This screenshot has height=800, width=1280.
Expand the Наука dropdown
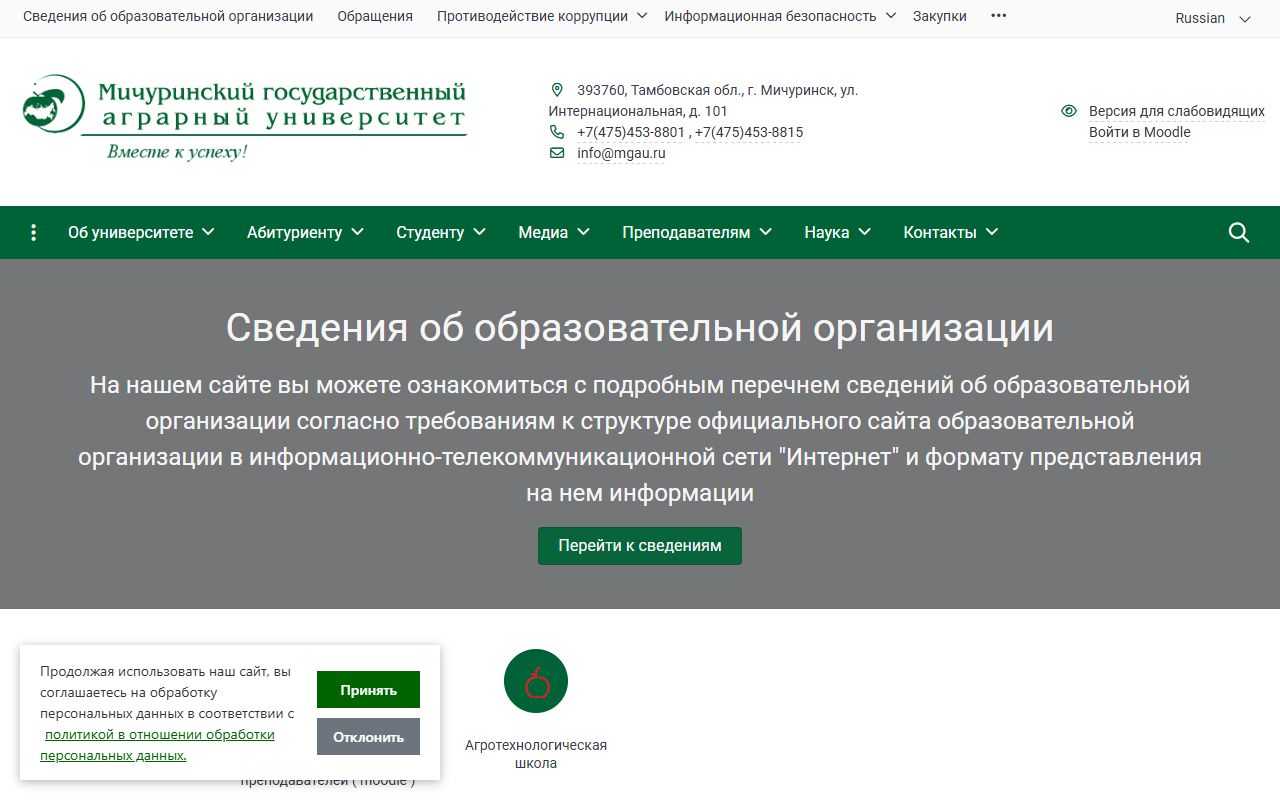[x=838, y=233]
